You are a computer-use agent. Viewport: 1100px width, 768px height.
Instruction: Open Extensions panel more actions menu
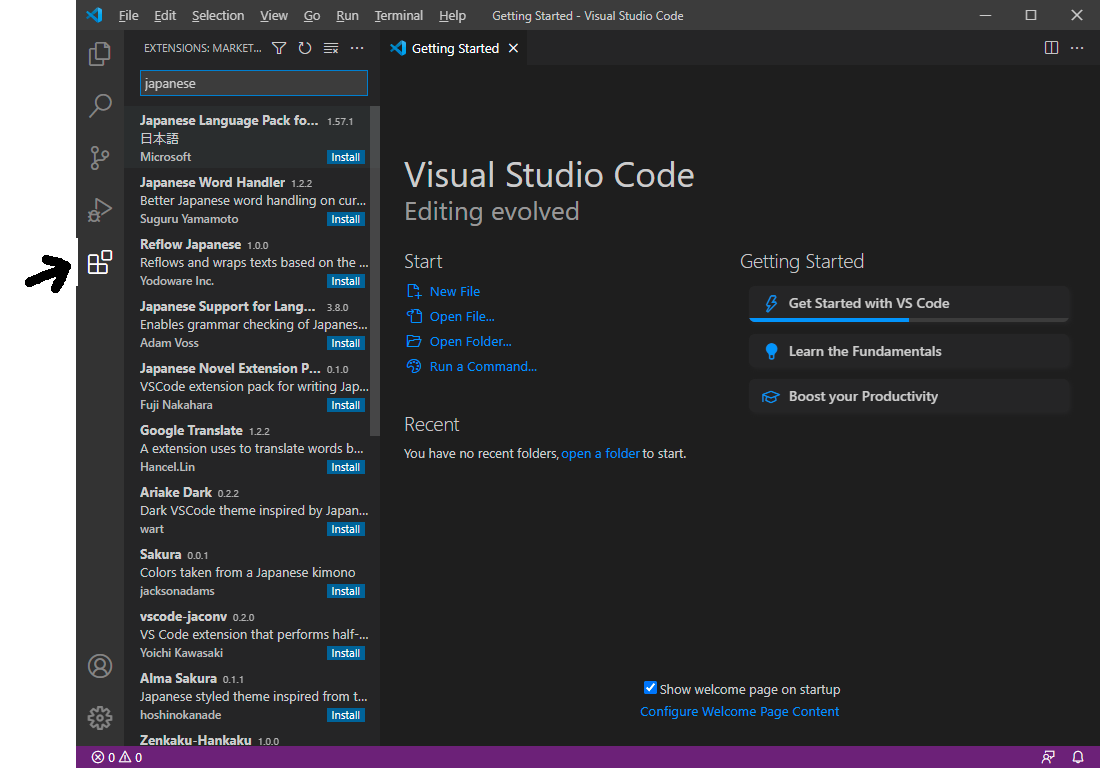click(357, 48)
